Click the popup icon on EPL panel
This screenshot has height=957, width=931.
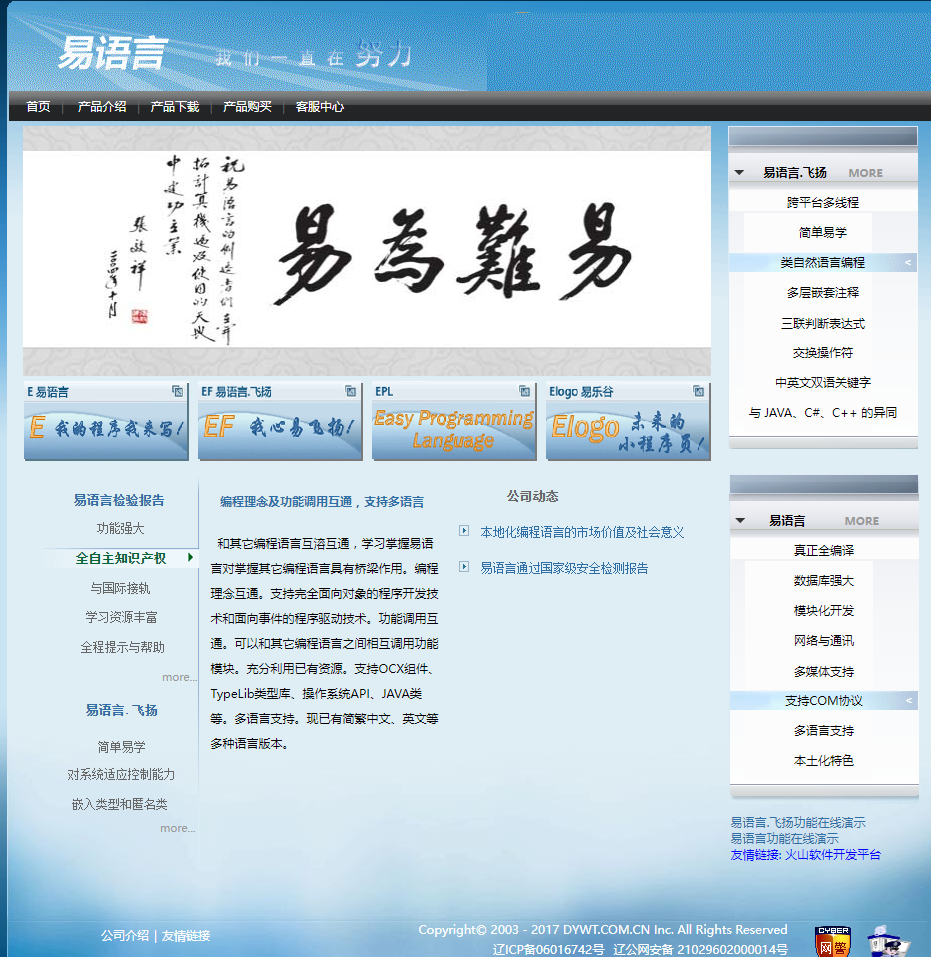click(525, 391)
